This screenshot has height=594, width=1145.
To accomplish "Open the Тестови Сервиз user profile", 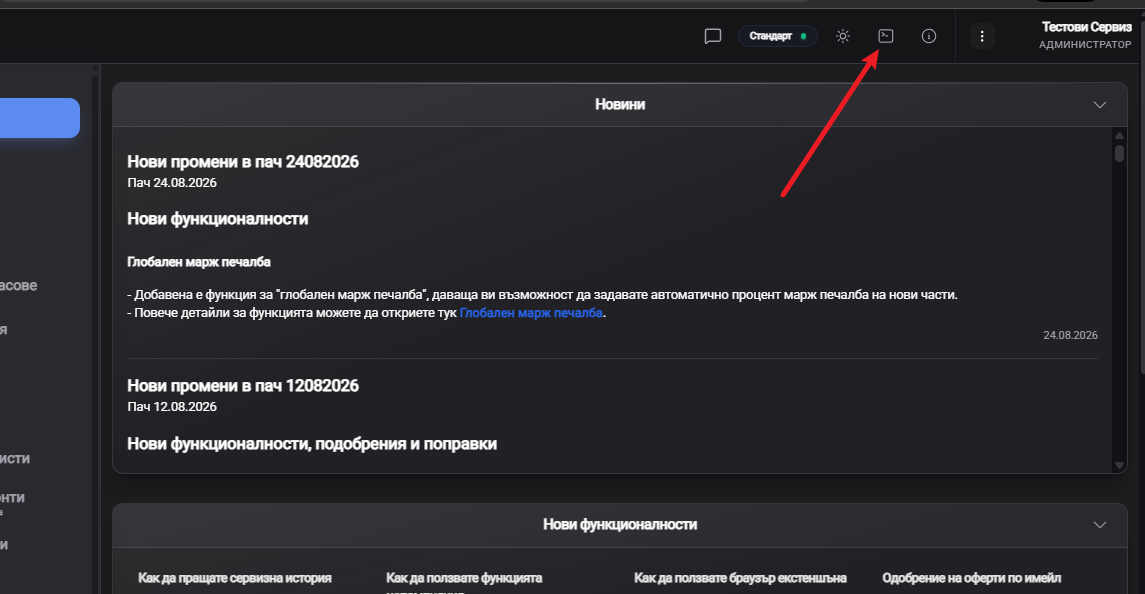I will point(1086,35).
